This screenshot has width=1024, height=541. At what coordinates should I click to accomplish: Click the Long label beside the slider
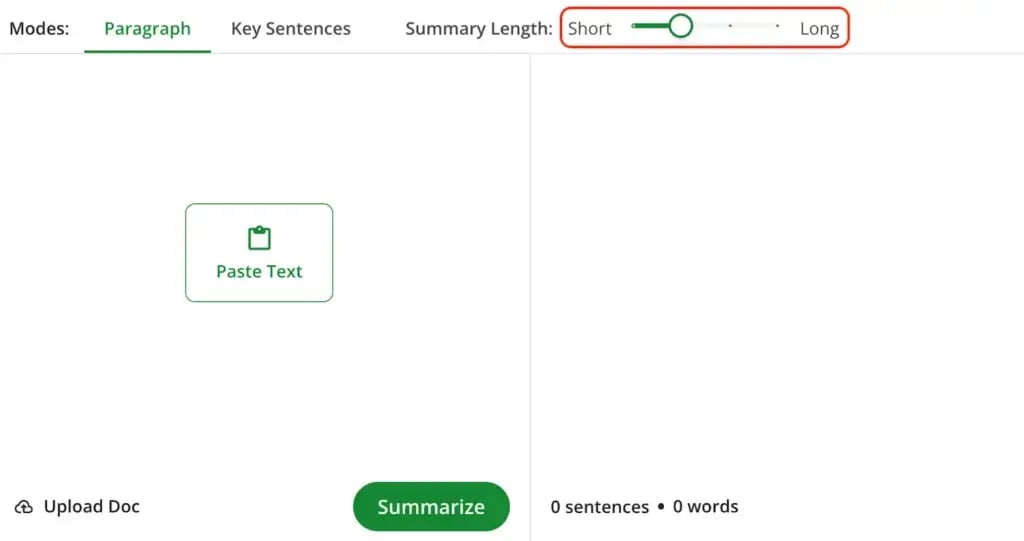(819, 28)
